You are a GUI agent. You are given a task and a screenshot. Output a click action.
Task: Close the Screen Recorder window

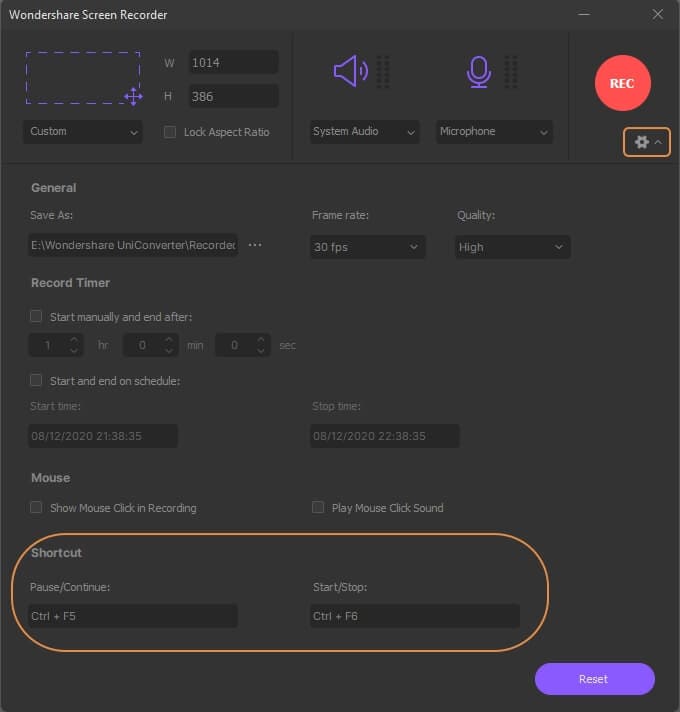(658, 15)
